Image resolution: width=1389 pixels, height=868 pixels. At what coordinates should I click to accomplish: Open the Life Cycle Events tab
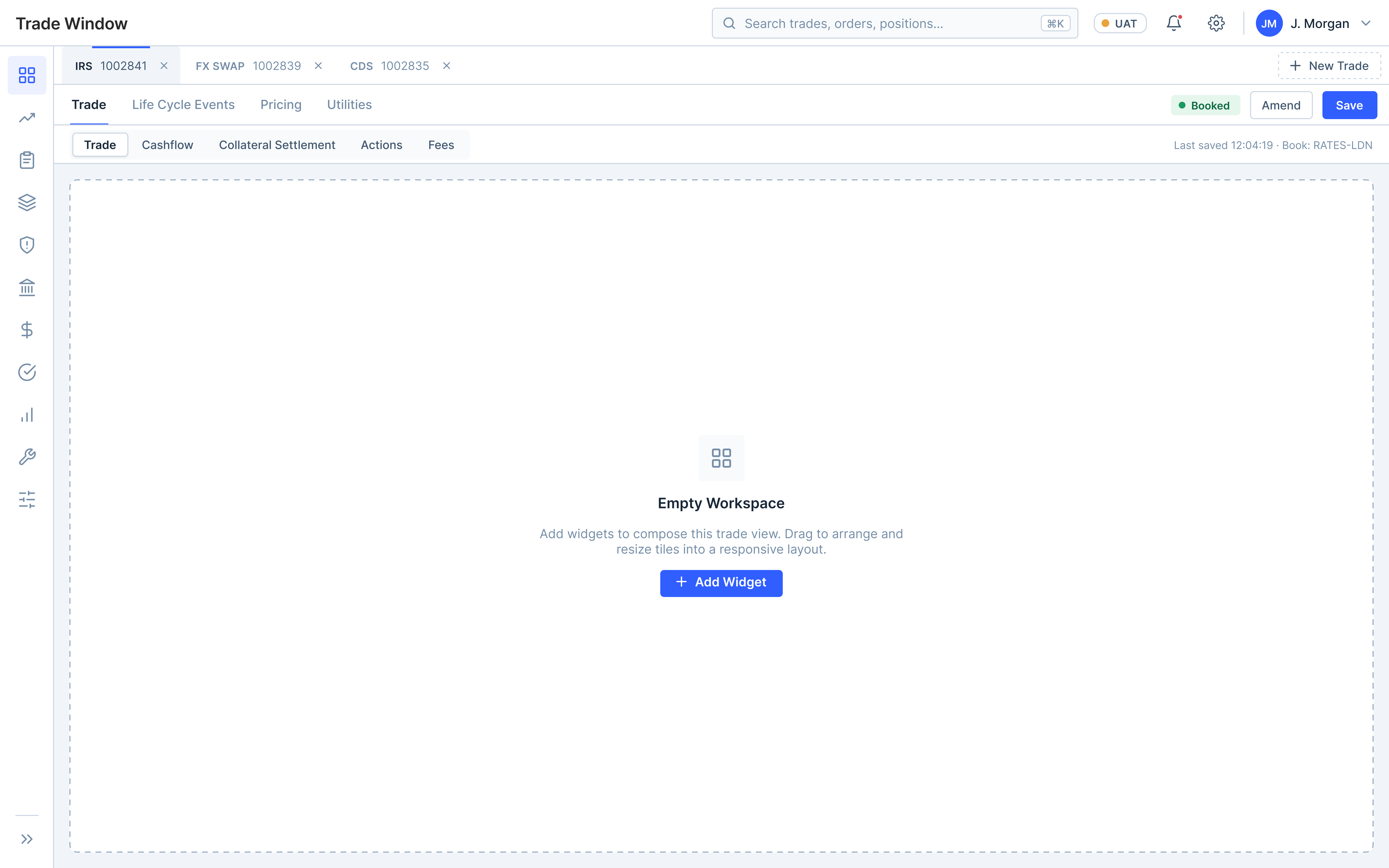coord(183,105)
